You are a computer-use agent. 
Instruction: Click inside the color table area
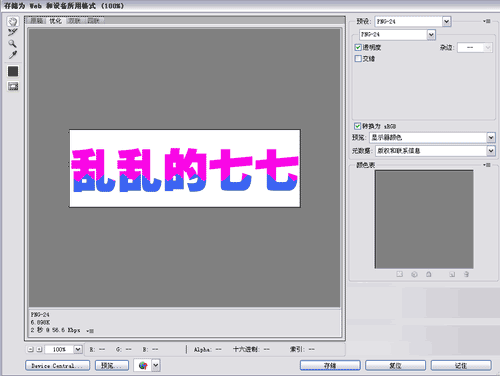click(424, 219)
